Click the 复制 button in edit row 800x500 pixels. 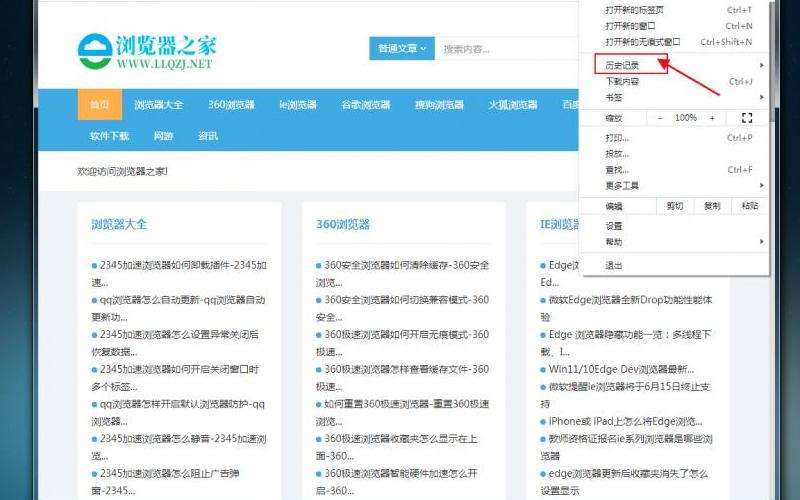[x=712, y=206]
